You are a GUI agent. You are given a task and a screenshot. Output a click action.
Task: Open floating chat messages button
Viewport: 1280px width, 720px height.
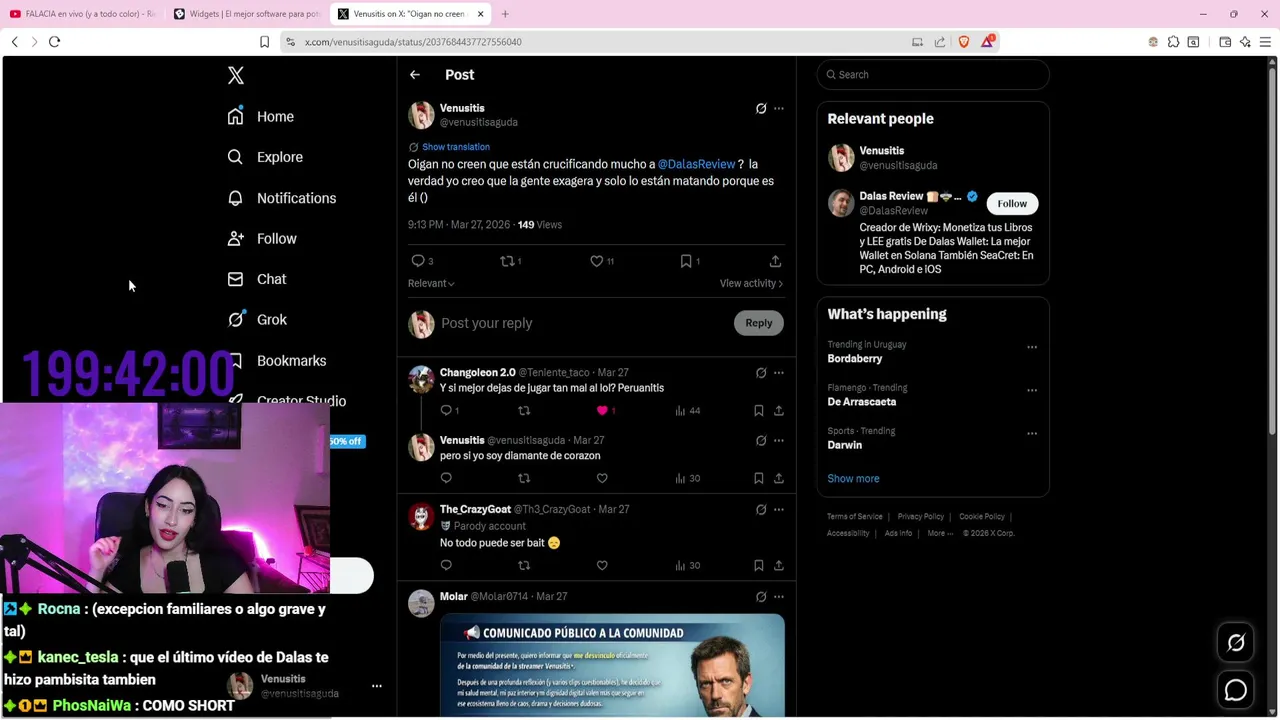pos(1236,690)
